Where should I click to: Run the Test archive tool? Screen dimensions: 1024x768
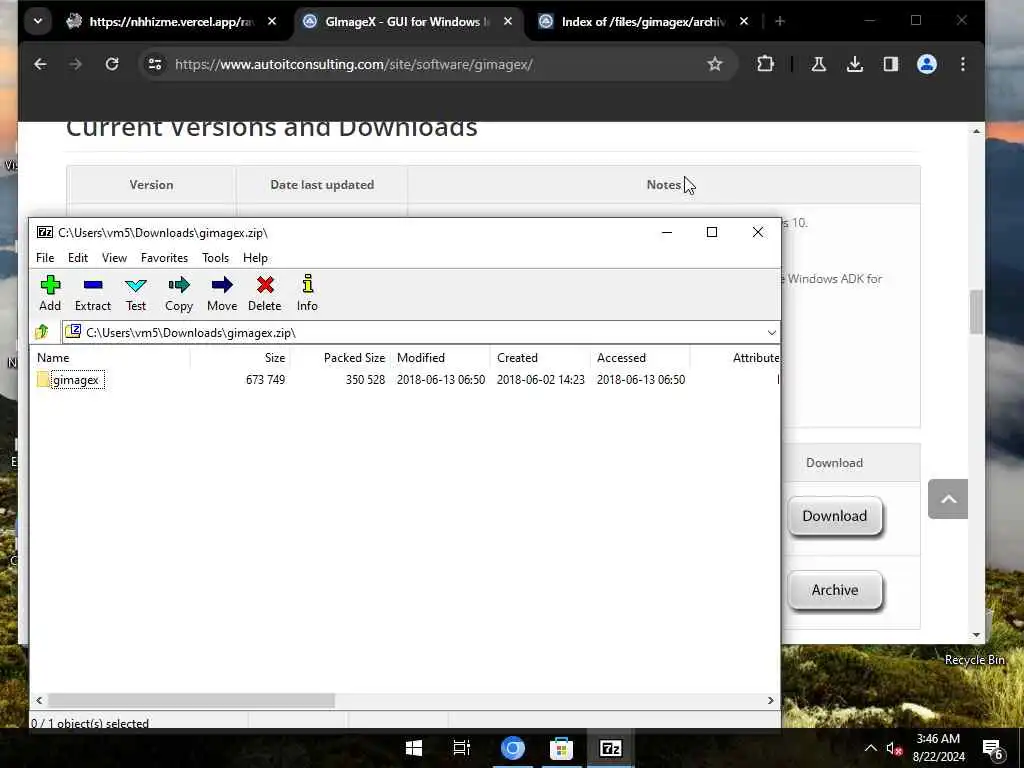pyautogui.click(x=136, y=293)
